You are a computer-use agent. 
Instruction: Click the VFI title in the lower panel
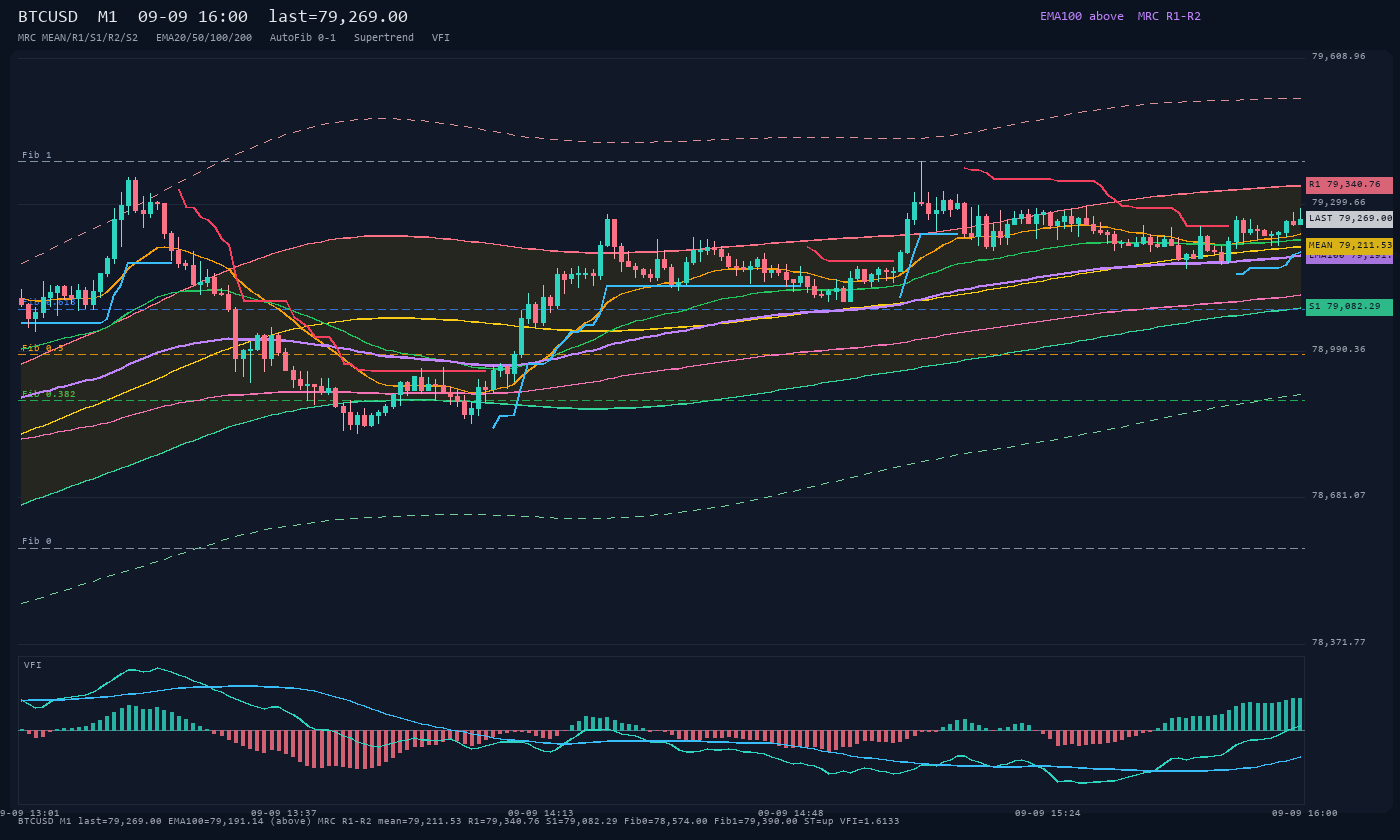pos(33,666)
